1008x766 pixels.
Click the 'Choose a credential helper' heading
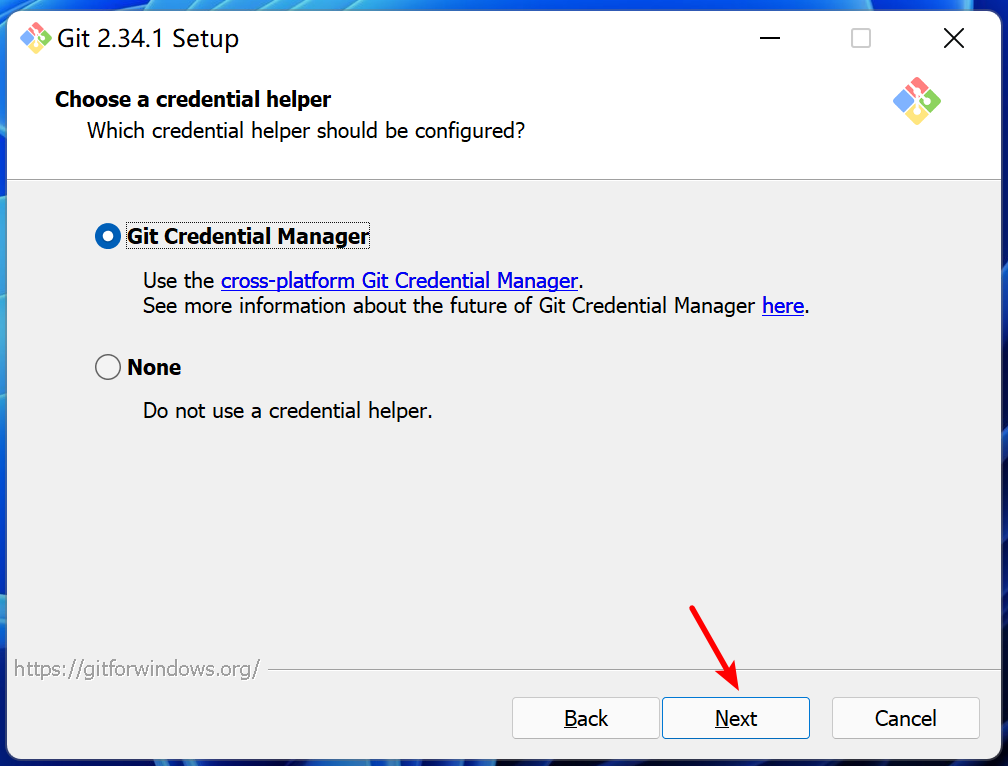pyautogui.click(x=193, y=100)
